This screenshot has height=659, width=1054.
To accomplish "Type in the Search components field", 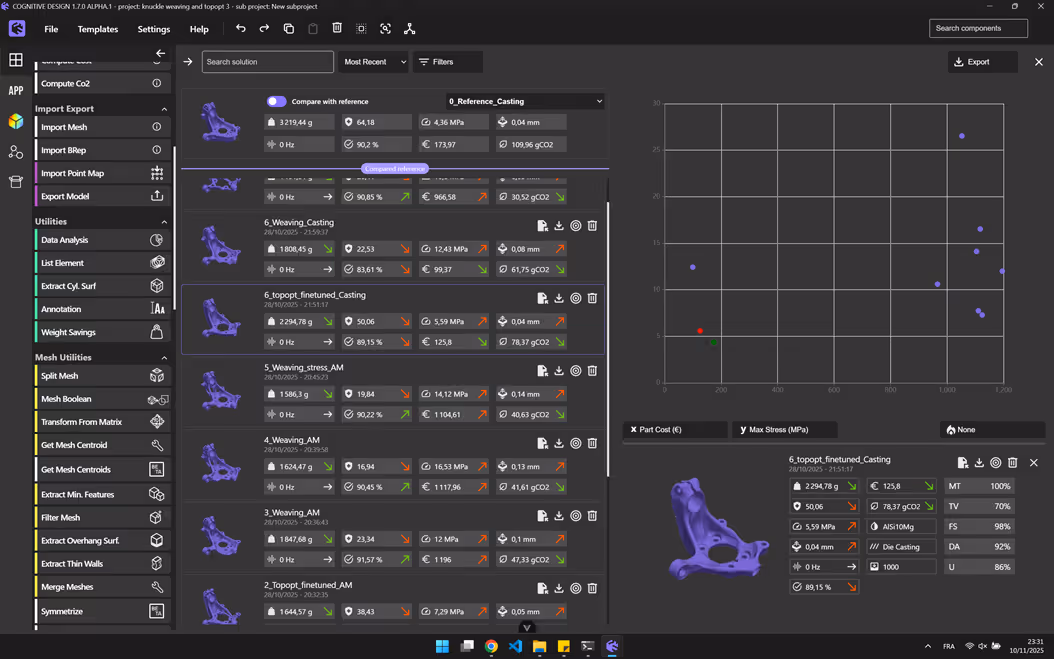I will [978, 28].
